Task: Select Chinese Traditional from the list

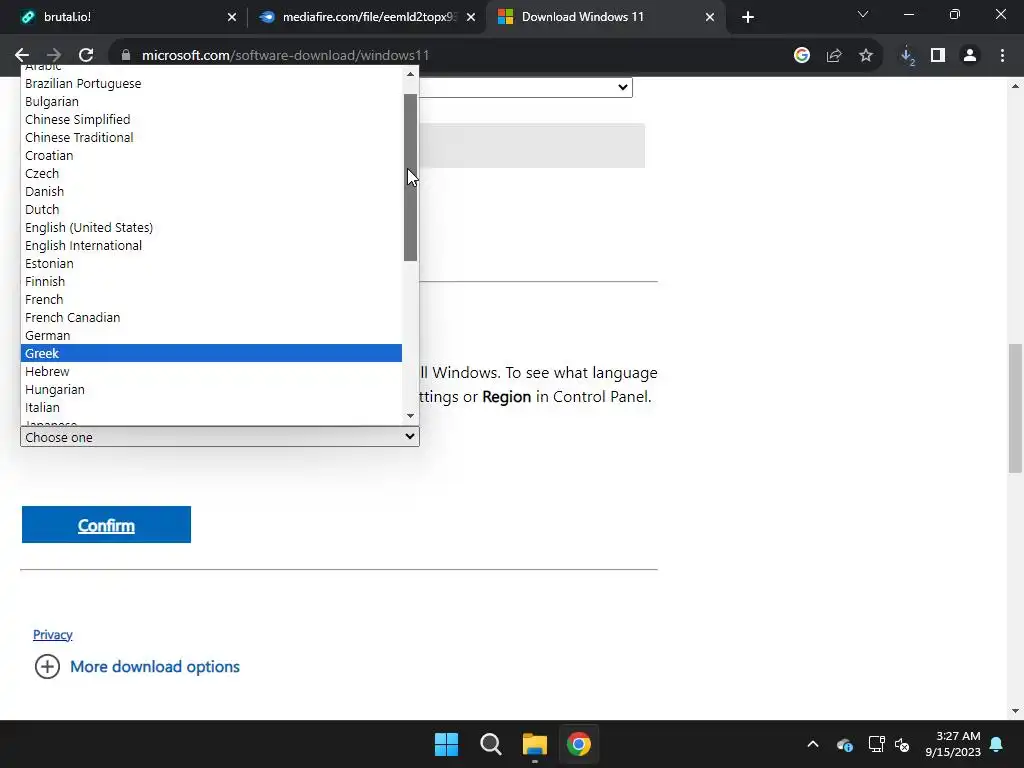Action: pos(211,138)
